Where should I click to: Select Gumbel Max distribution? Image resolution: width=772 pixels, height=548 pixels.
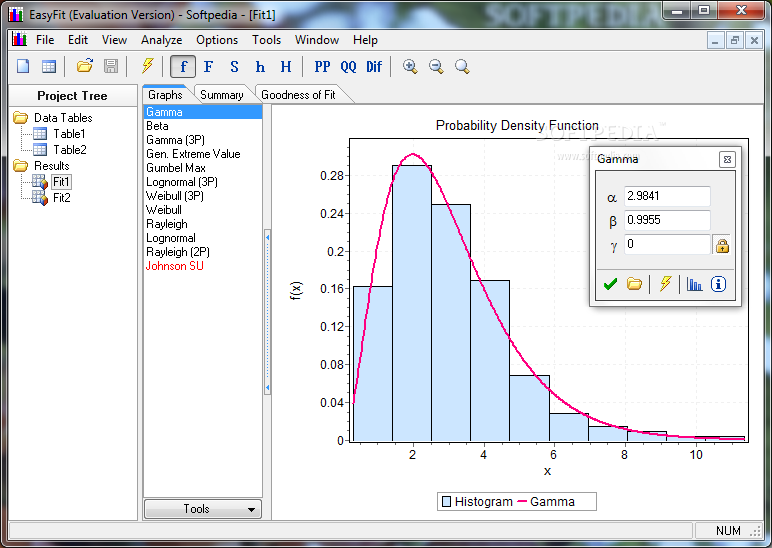(203, 168)
